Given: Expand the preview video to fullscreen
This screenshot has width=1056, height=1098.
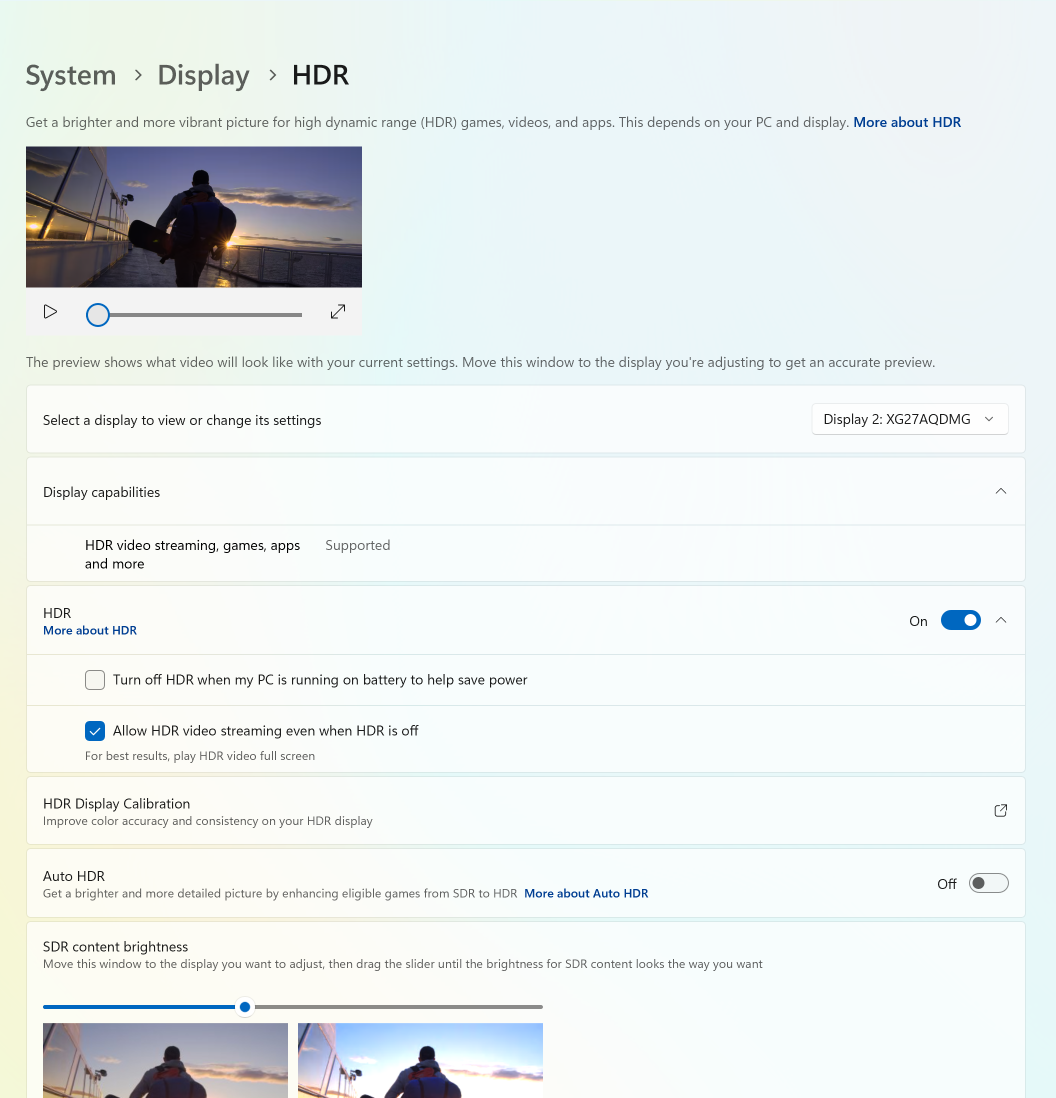Looking at the screenshot, I should [338, 311].
